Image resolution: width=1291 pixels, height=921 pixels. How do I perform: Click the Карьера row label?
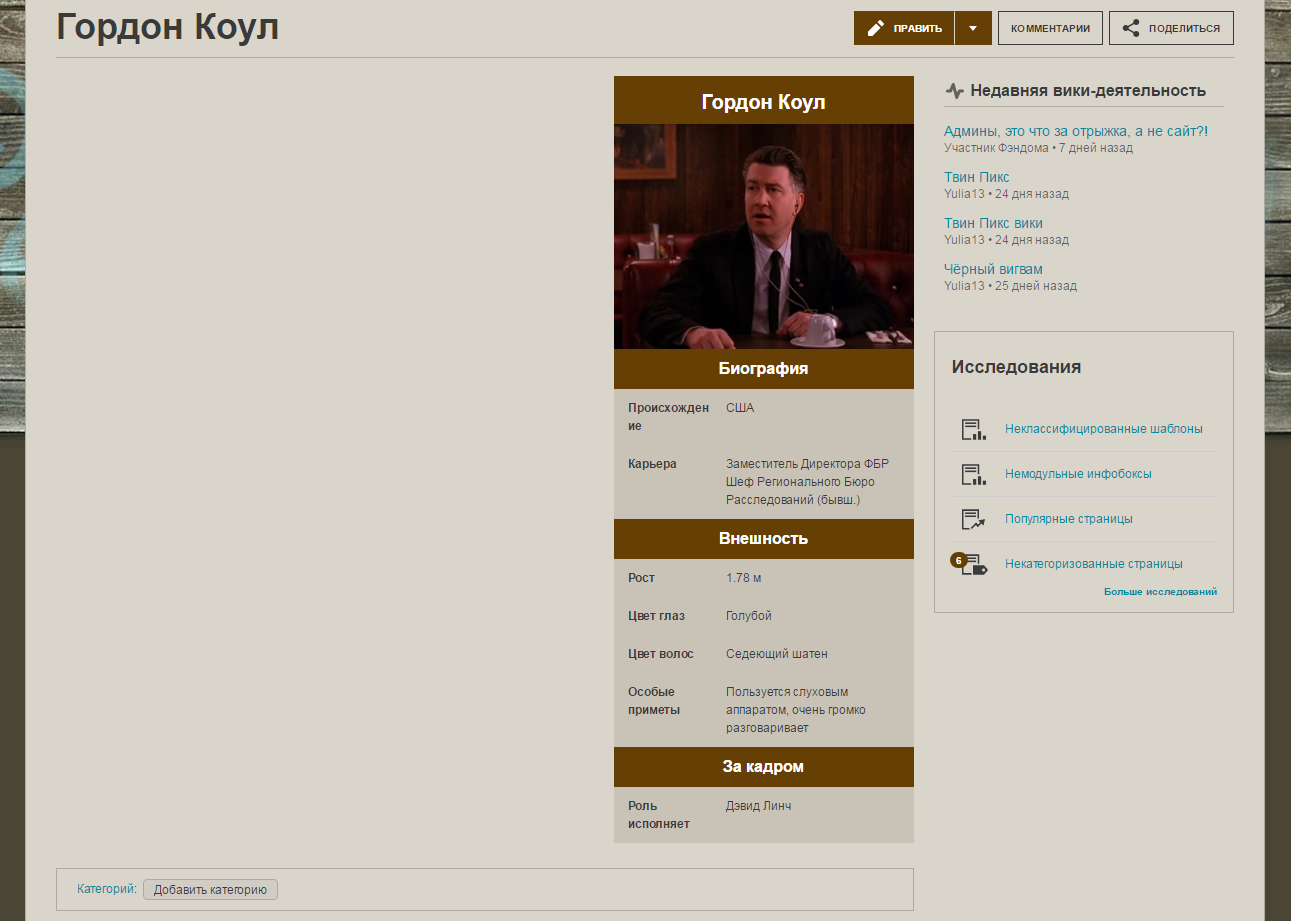click(x=652, y=464)
